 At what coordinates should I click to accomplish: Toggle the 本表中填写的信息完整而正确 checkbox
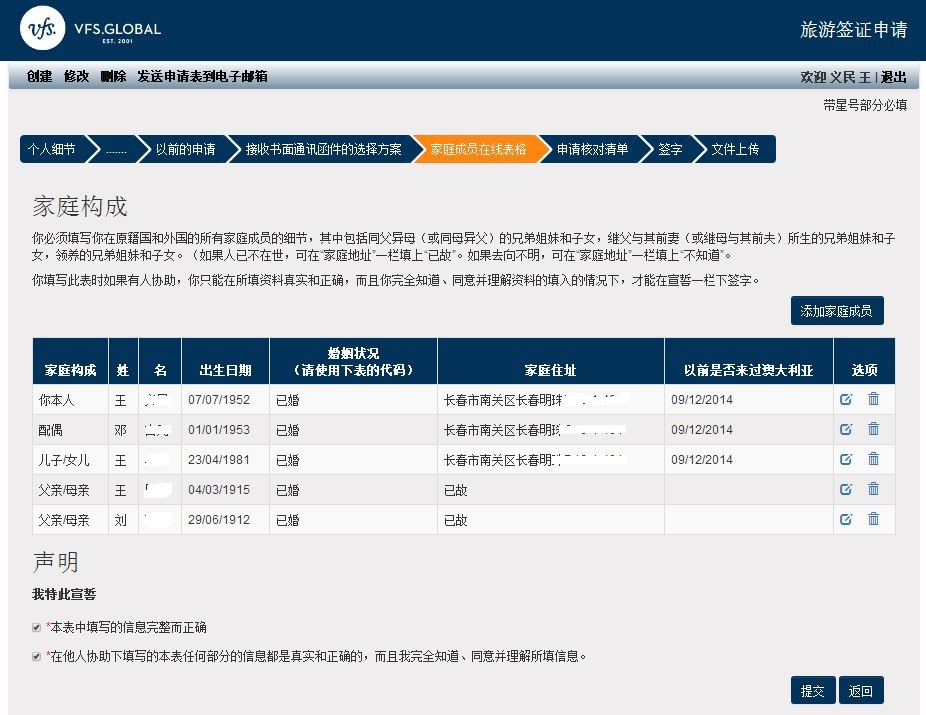37,627
